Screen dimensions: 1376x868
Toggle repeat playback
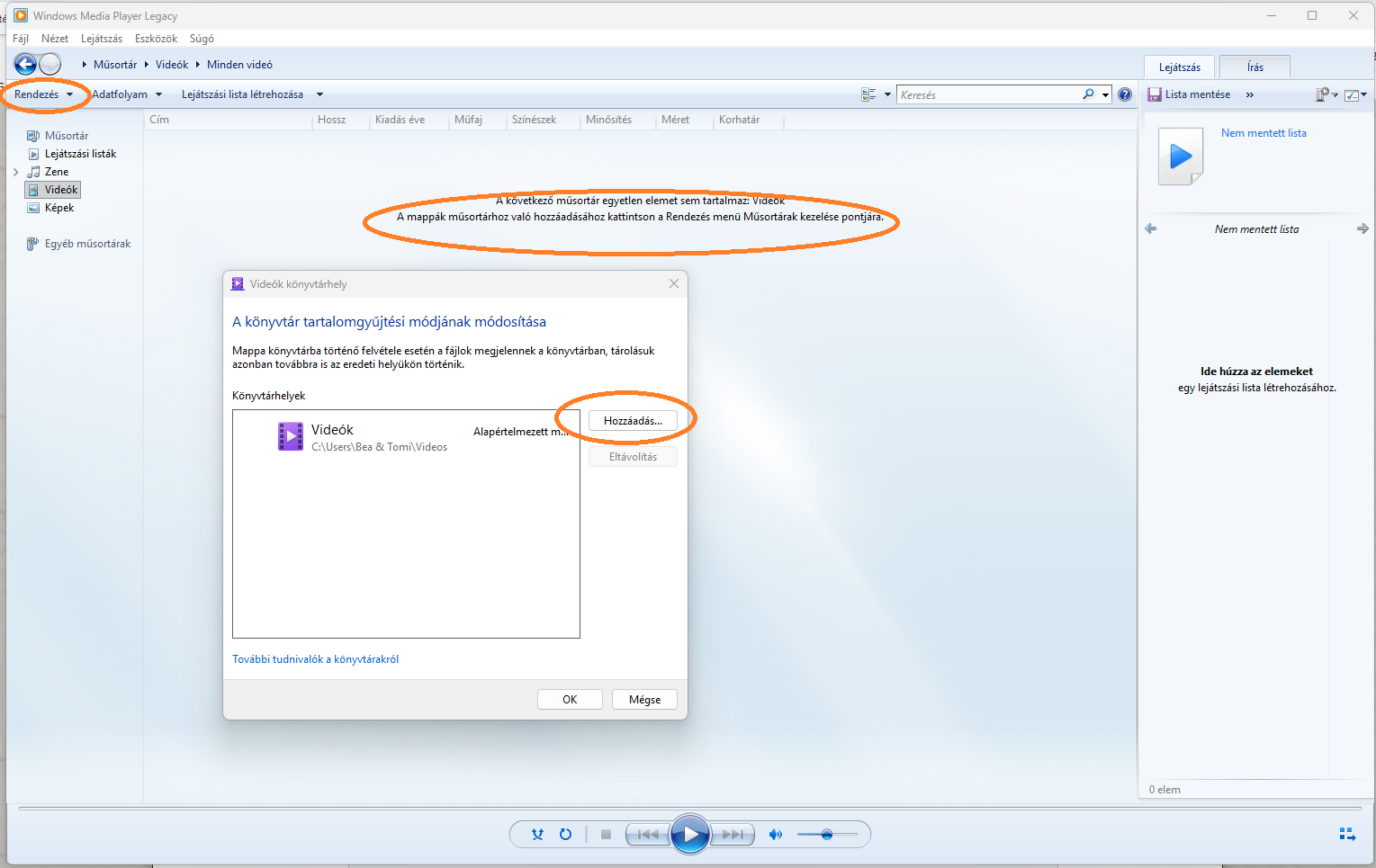[x=565, y=835]
